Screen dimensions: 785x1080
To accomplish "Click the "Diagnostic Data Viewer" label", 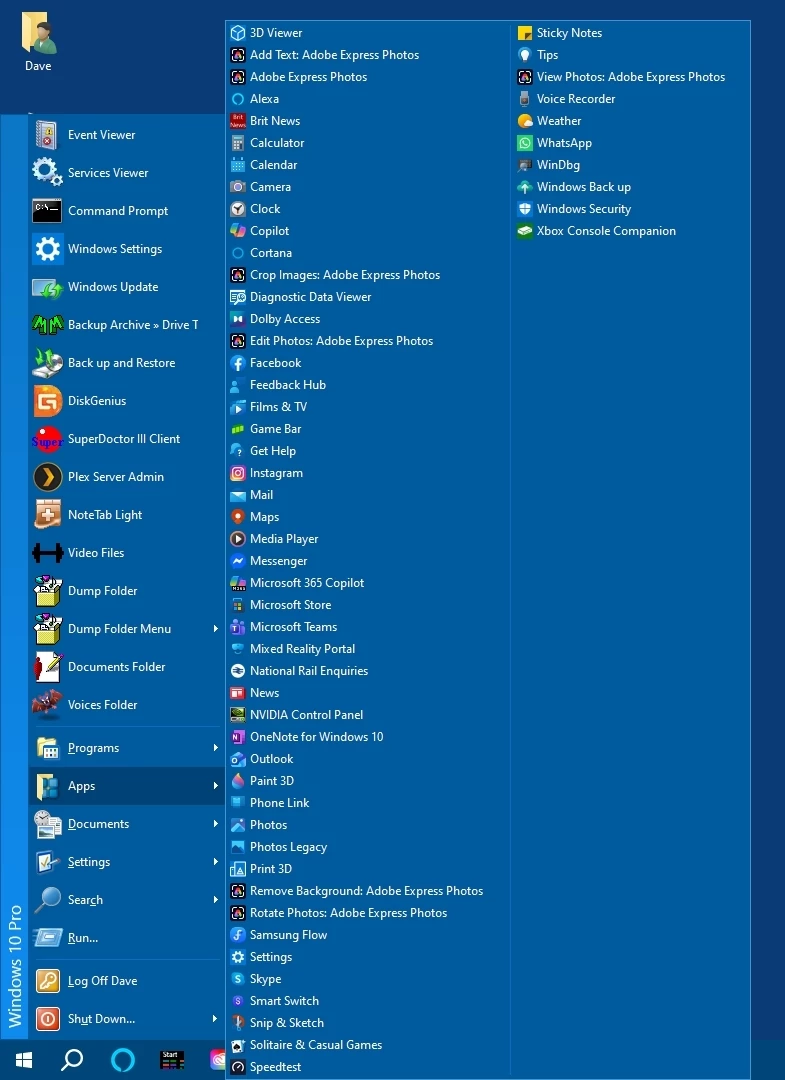I will [311, 297].
